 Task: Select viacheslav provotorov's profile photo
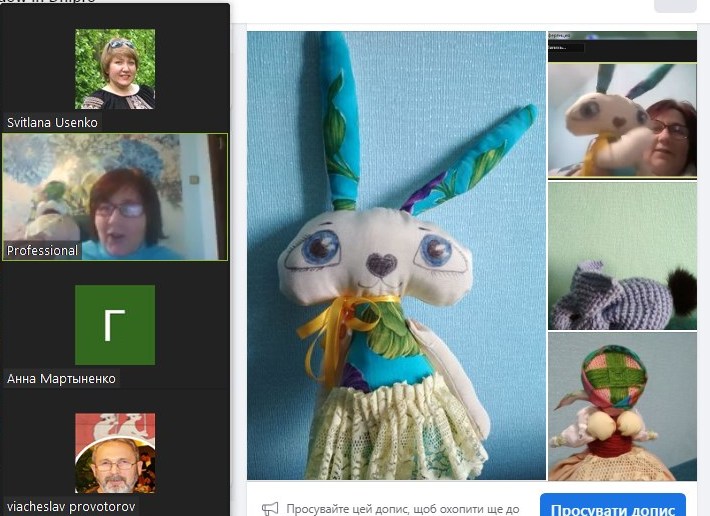click(115, 453)
